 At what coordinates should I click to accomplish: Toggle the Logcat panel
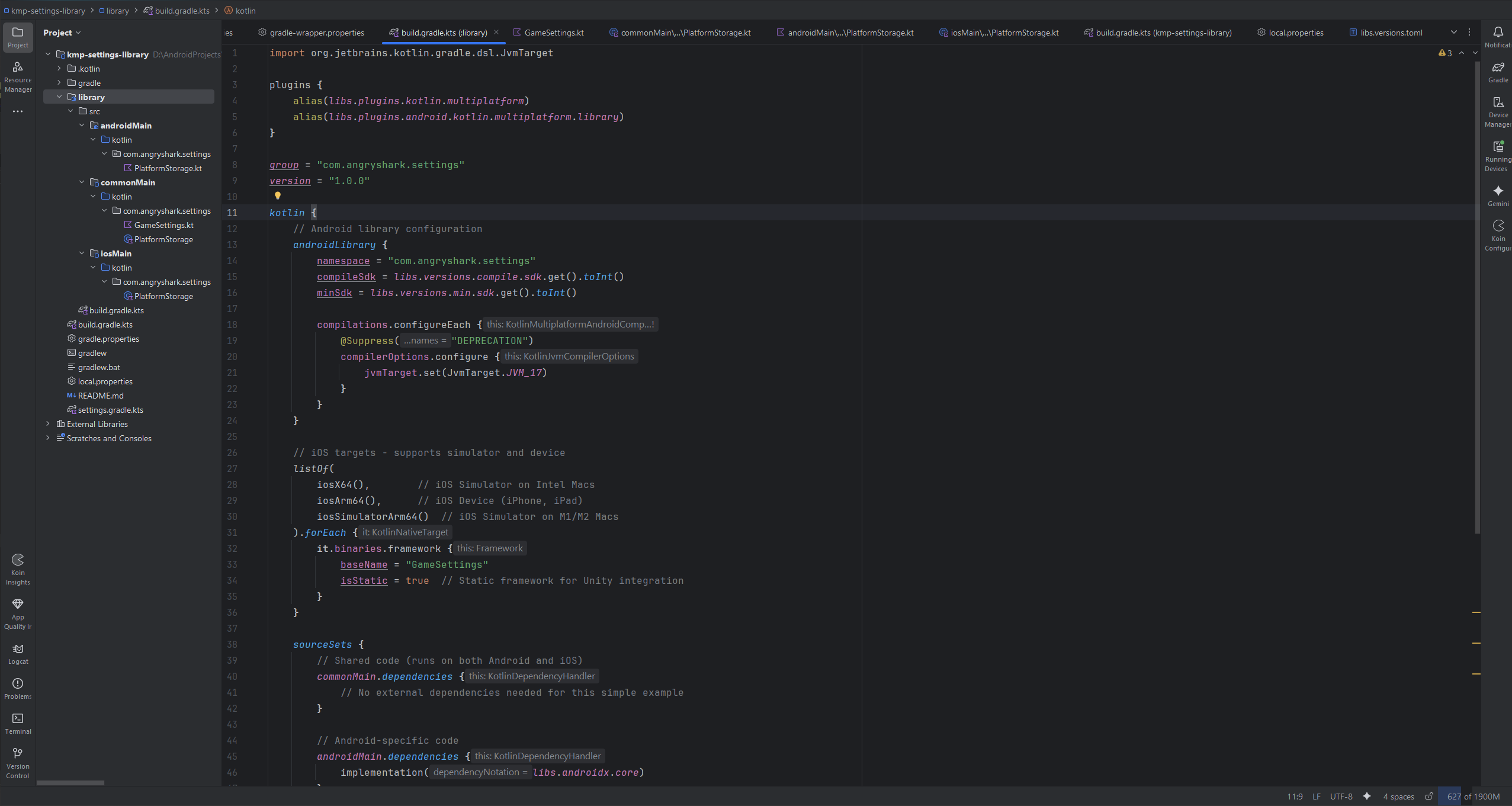click(x=18, y=653)
